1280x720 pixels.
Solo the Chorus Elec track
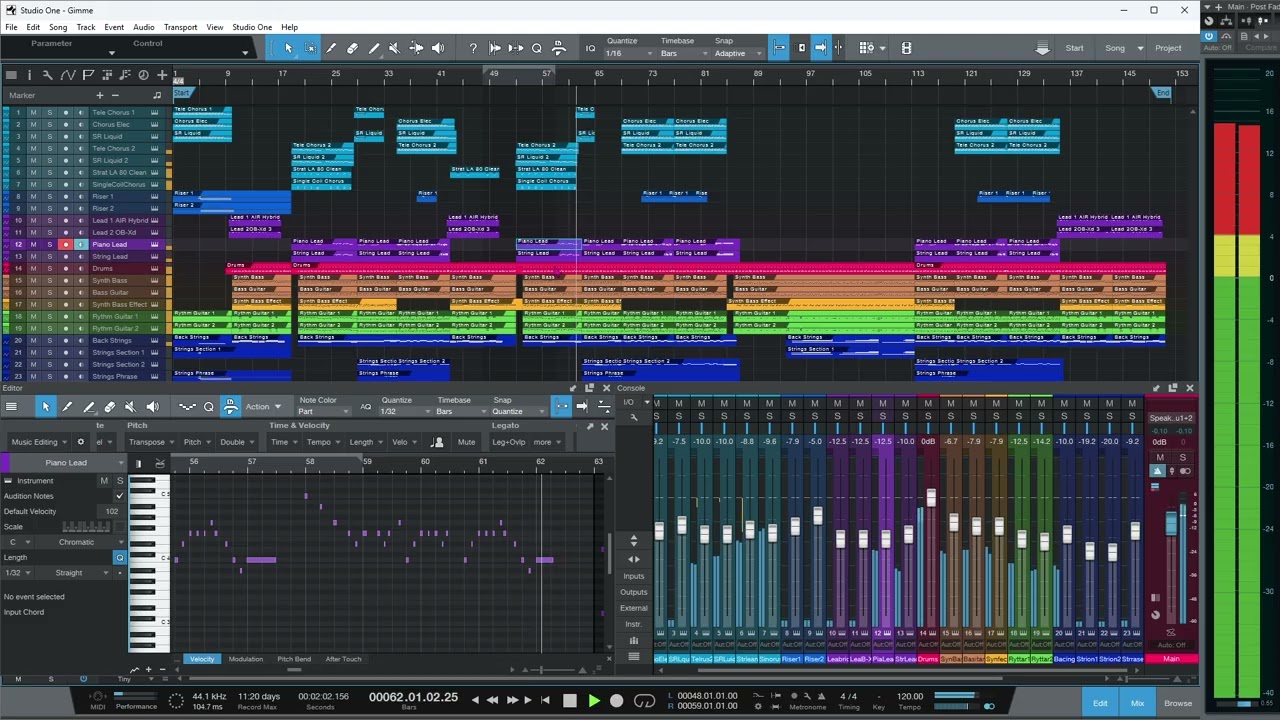tap(49, 124)
